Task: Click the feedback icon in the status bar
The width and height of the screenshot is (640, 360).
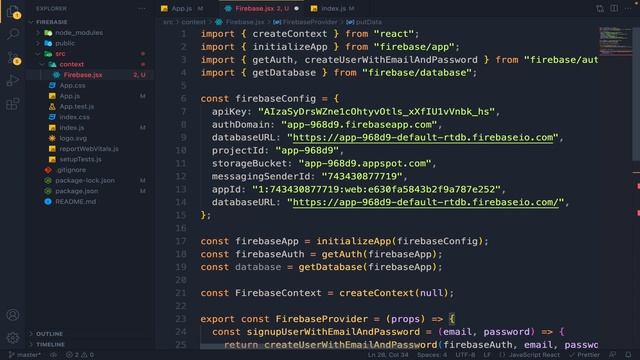Action: point(613,355)
